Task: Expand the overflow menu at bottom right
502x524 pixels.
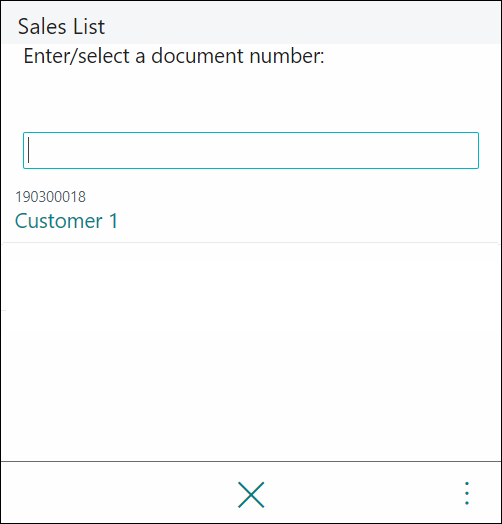Action: pos(467,493)
